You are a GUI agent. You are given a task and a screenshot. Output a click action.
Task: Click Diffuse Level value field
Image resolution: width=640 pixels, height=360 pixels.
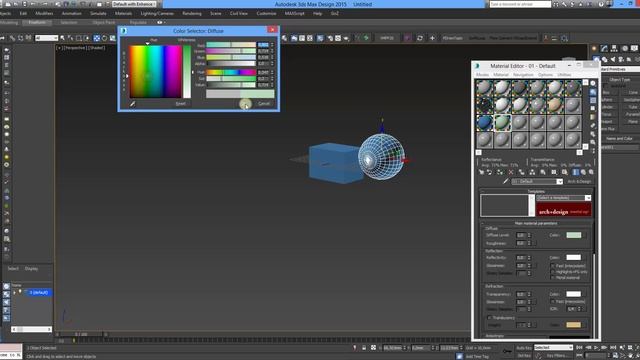point(521,236)
